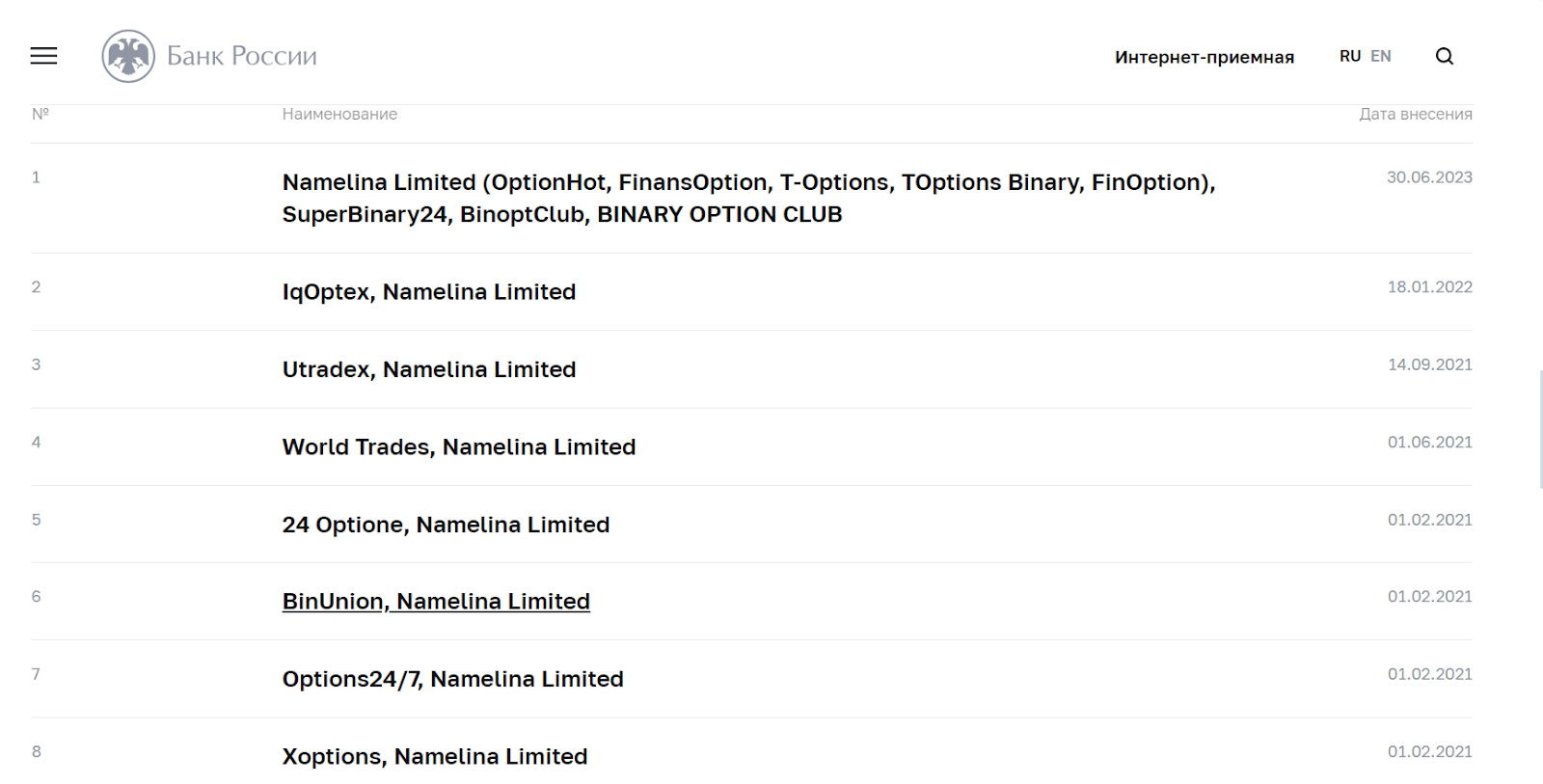Click the underlined BinUnion, Namelina Limited link
Viewport: 1543px width, 784px height.
pyautogui.click(x=436, y=602)
